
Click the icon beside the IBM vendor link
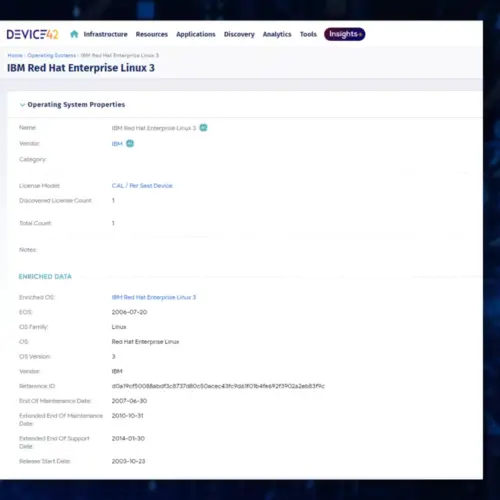point(130,143)
